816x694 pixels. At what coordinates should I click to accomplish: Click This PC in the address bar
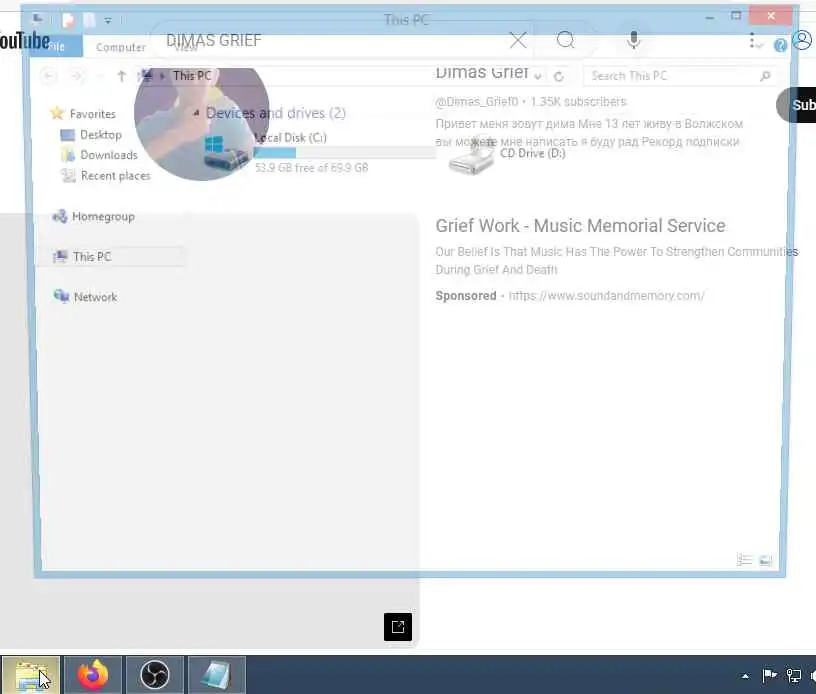pos(192,76)
